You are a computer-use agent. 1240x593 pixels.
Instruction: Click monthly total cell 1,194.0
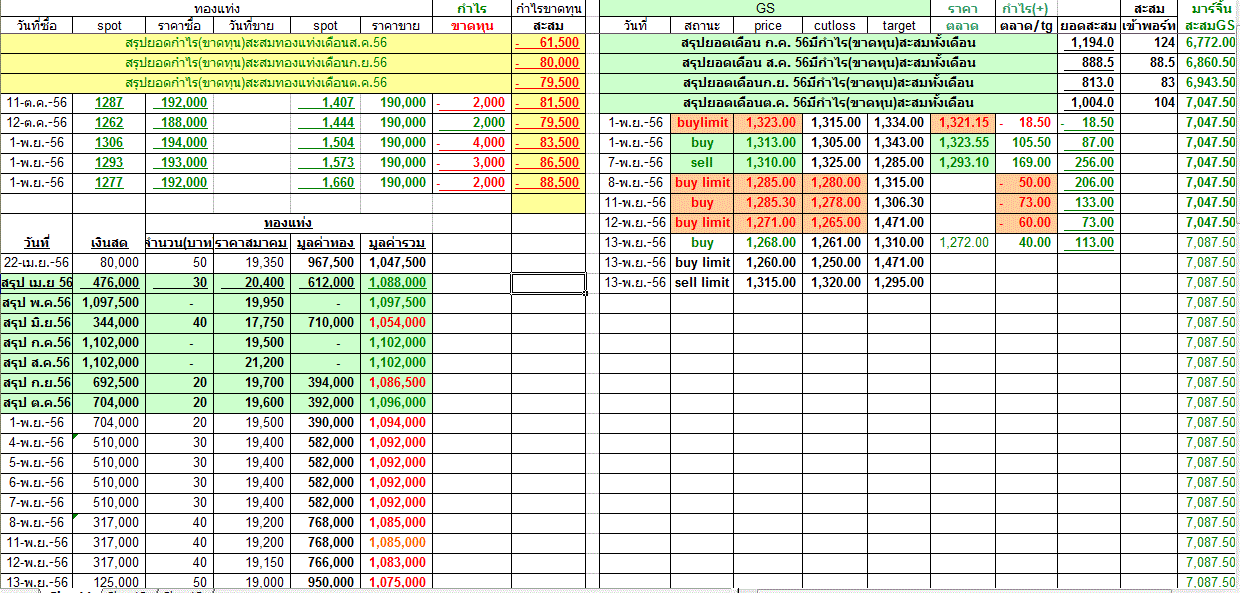(x=1088, y=42)
